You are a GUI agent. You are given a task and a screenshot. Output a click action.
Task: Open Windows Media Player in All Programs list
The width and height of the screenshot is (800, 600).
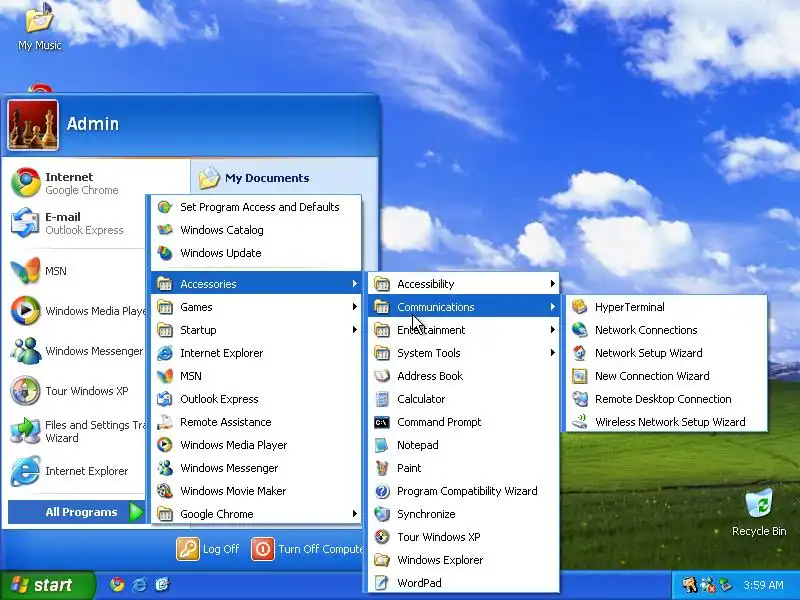tap(256, 444)
